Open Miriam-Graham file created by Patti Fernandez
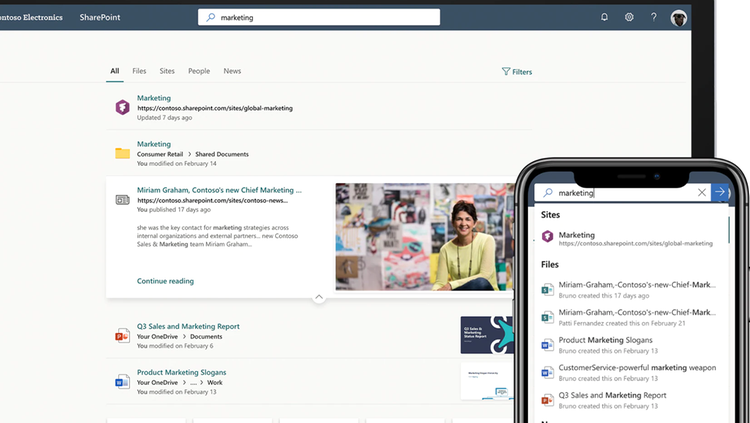Viewport: 750px width, 423px height. [x=630, y=317]
